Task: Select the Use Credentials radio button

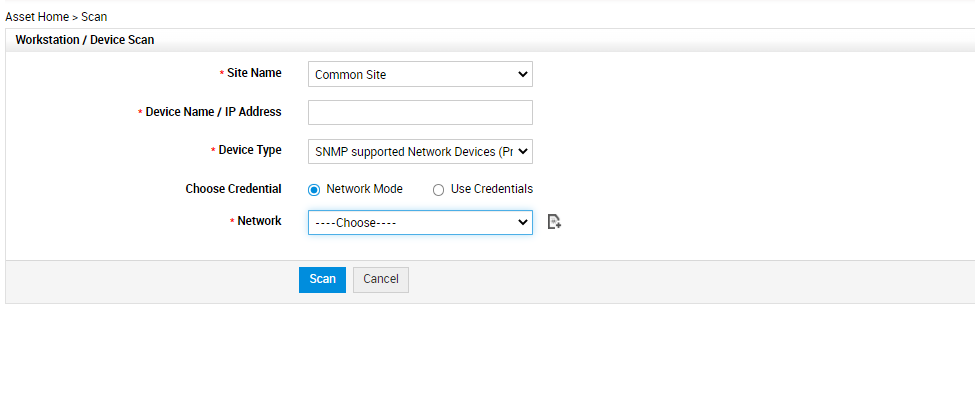Action: (x=438, y=189)
